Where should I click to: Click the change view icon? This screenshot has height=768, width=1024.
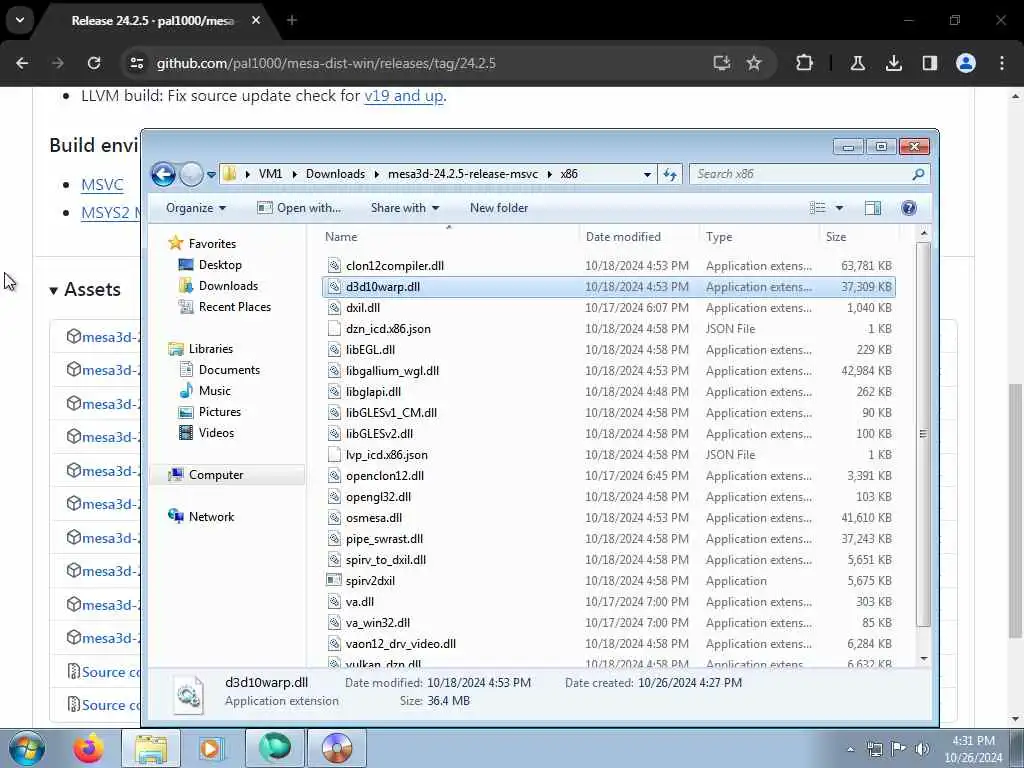point(818,208)
